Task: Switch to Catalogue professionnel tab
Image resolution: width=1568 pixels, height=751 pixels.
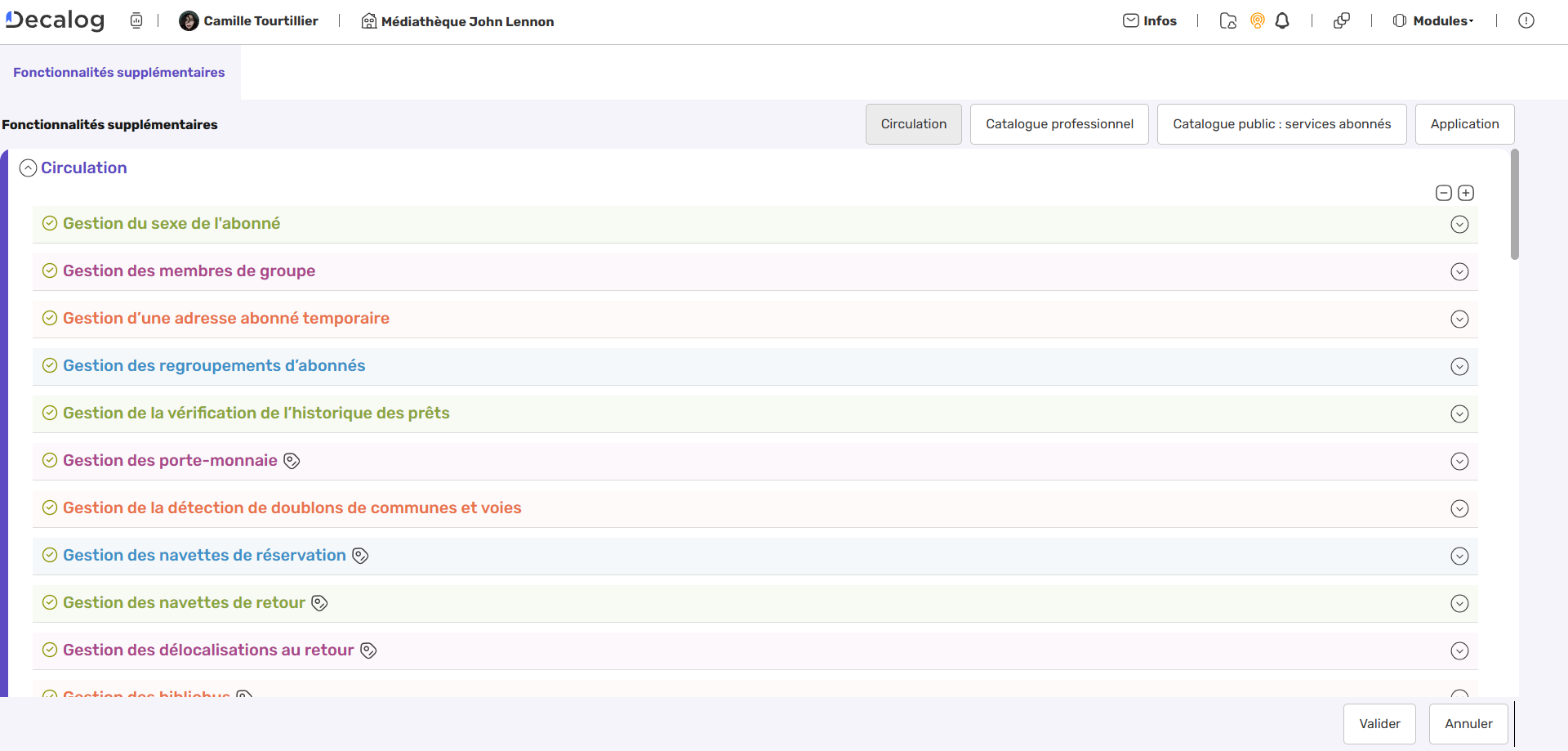Action: [x=1059, y=124]
